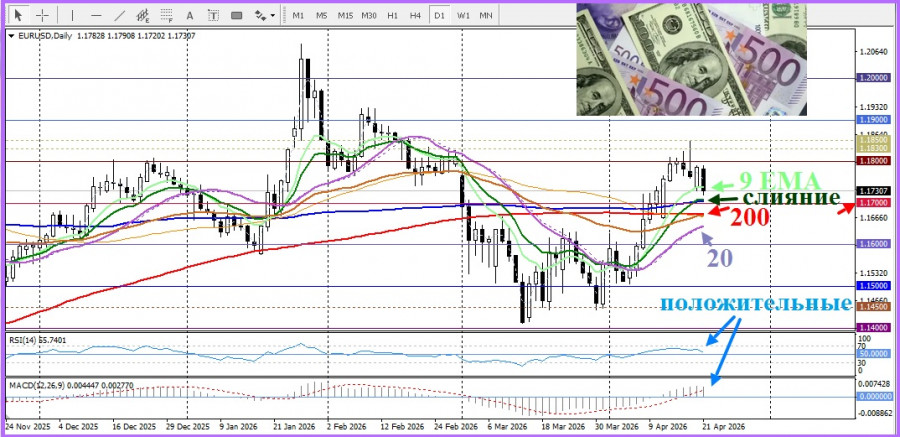Switch chart to M1 timeframe
Image resolution: width=900 pixels, height=437 pixels.
(298, 16)
